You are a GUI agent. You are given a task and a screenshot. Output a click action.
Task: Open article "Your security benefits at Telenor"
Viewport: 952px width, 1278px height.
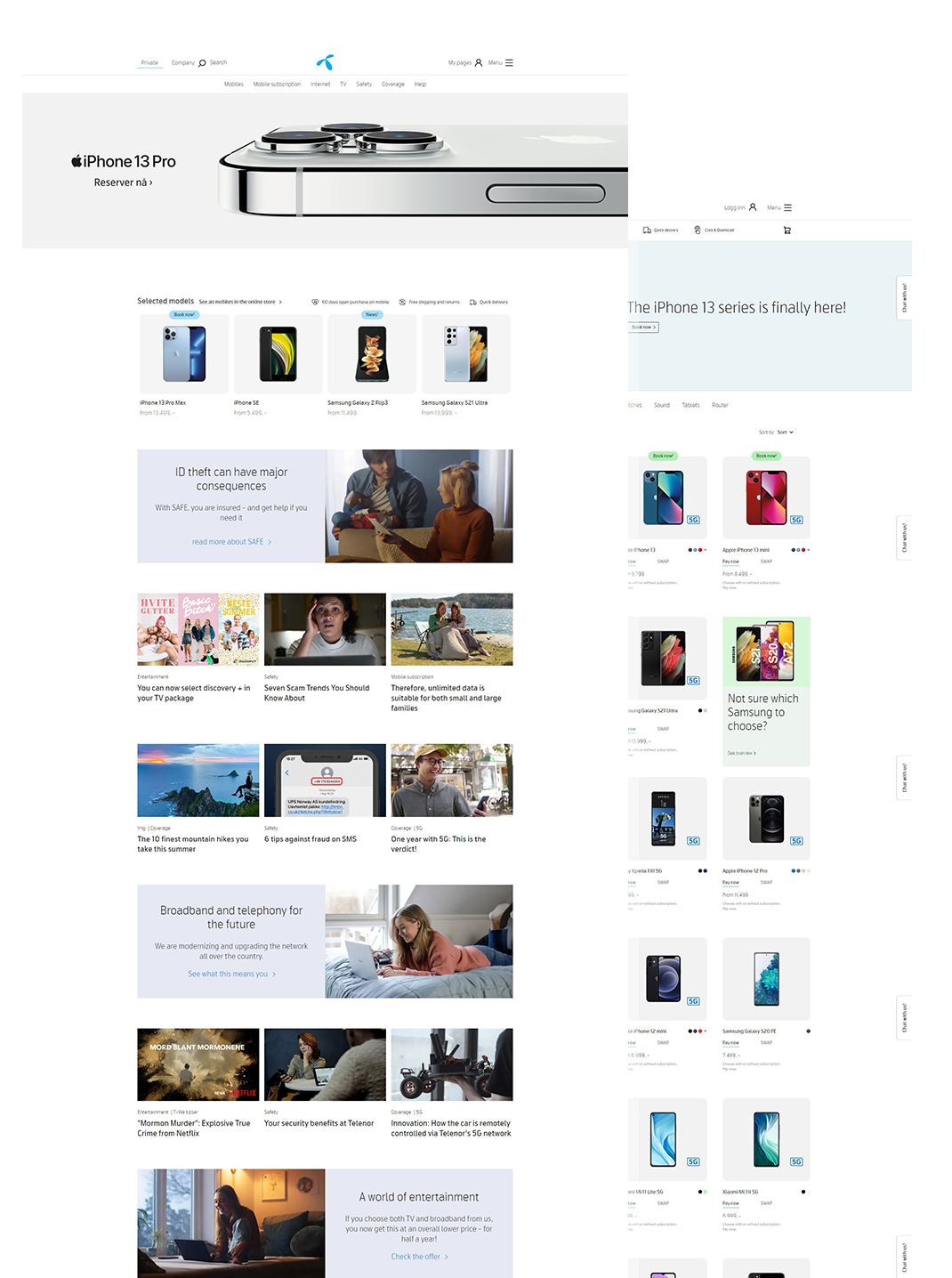pyautogui.click(x=319, y=1123)
